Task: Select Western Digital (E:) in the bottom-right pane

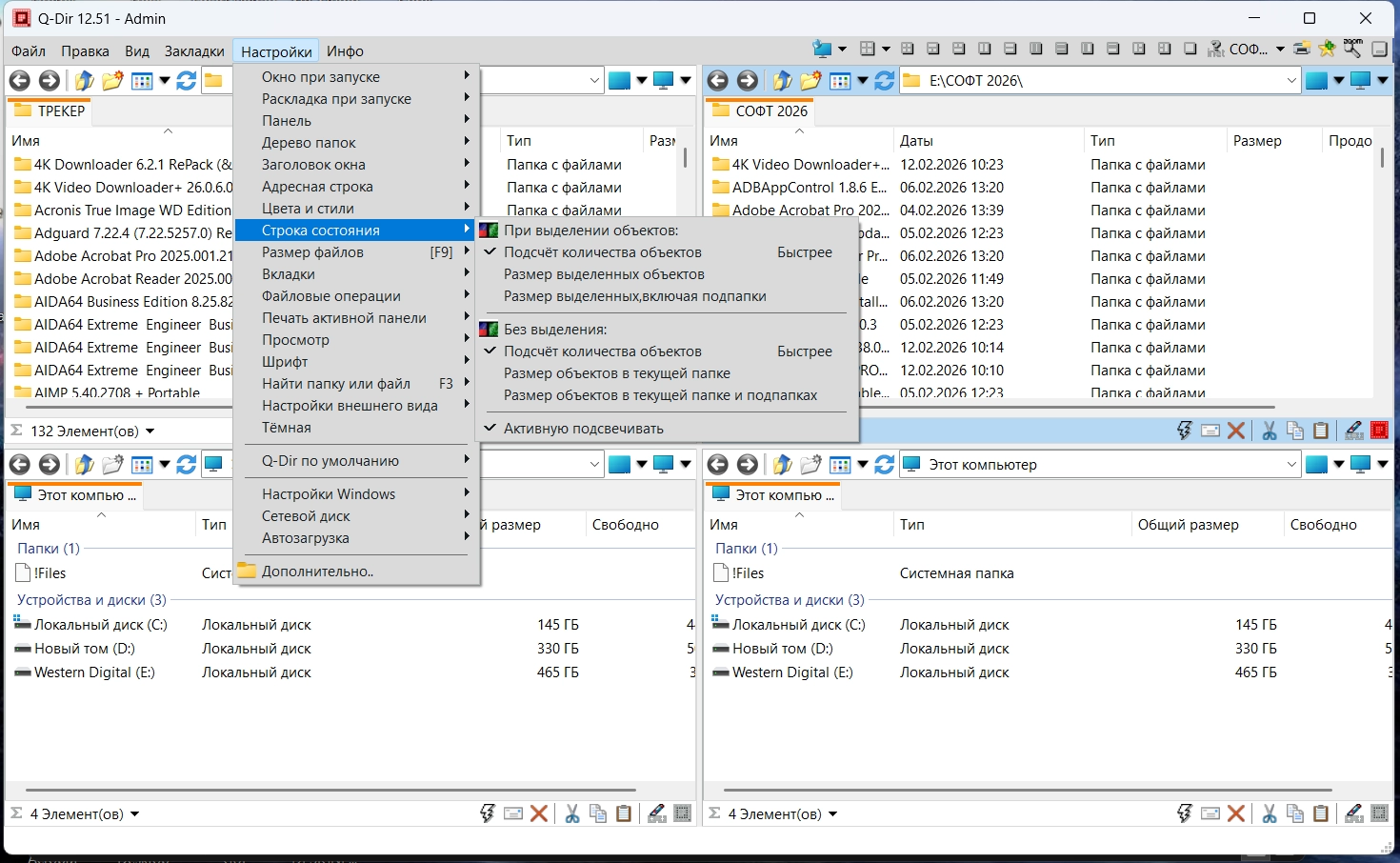Action: (791, 672)
